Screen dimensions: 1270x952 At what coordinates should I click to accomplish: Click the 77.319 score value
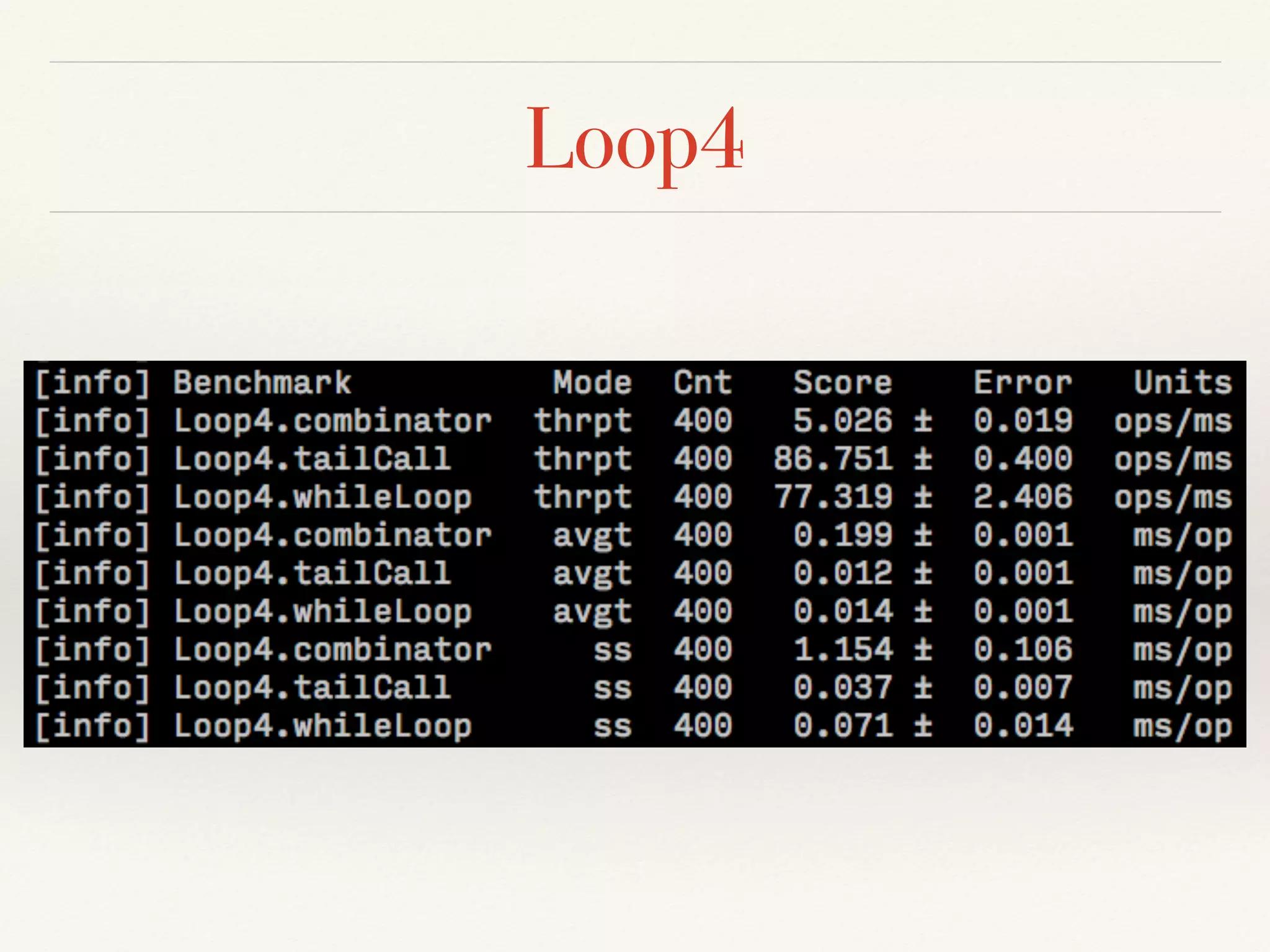tap(833, 498)
